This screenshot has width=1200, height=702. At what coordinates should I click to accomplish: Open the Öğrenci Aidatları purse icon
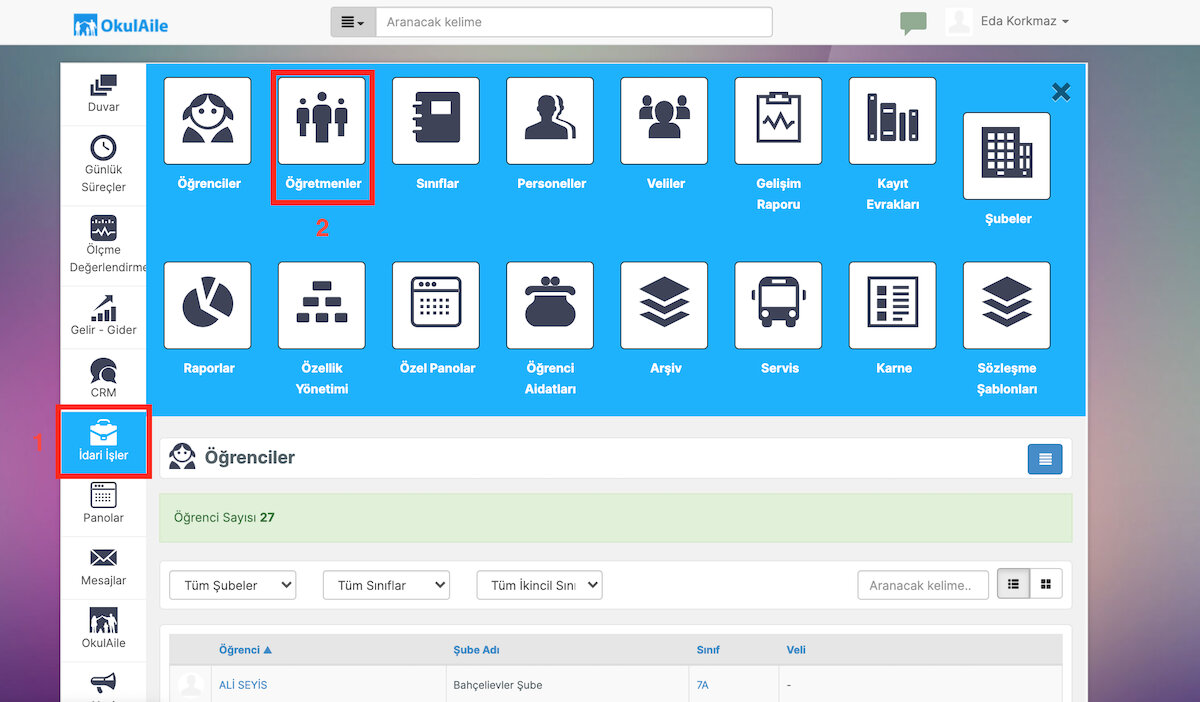550,306
